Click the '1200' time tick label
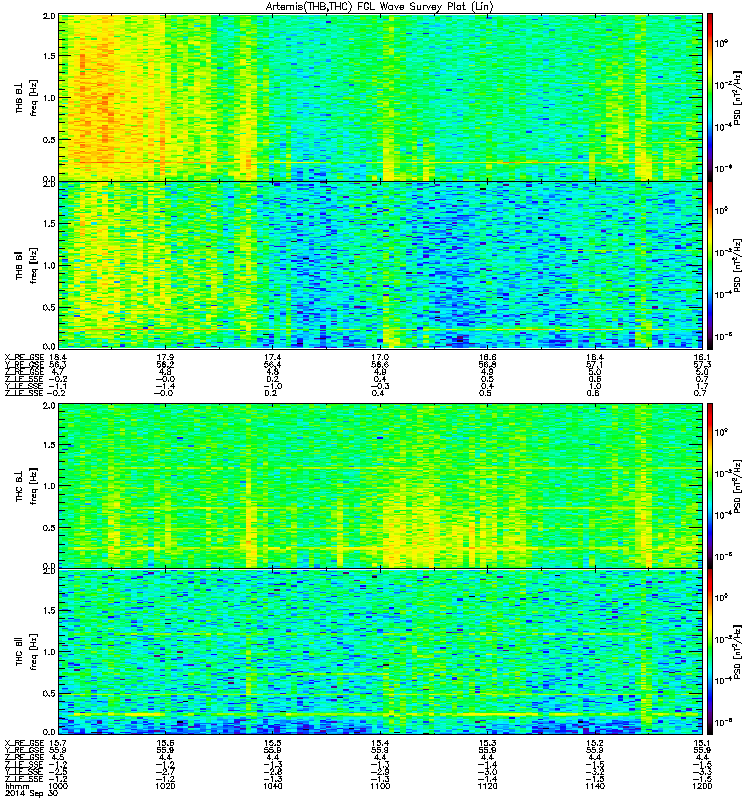The height and width of the screenshot is (800, 750). (x=702, y=786)
